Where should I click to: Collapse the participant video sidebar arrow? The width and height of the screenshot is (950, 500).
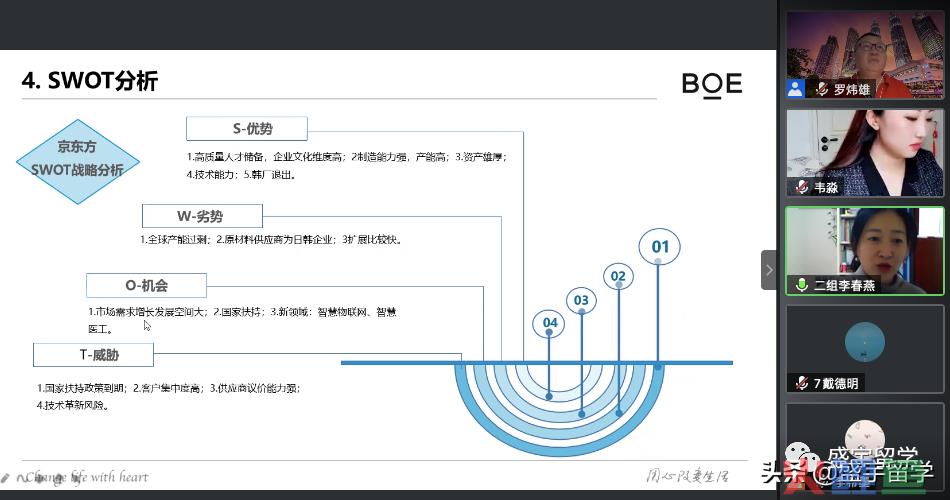[769, 270]
